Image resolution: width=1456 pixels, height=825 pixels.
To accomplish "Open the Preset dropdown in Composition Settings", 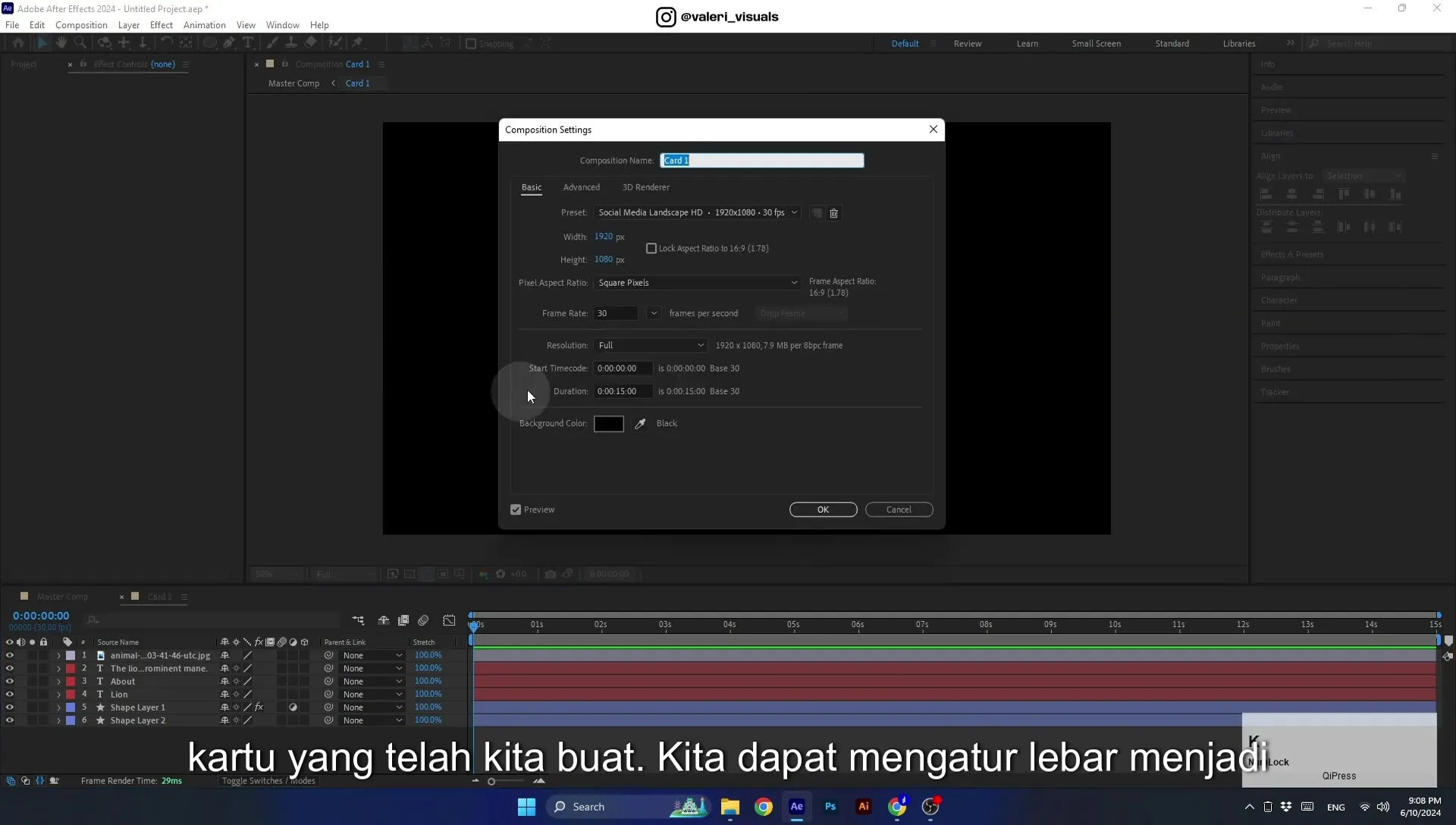I will coord(698,213).
